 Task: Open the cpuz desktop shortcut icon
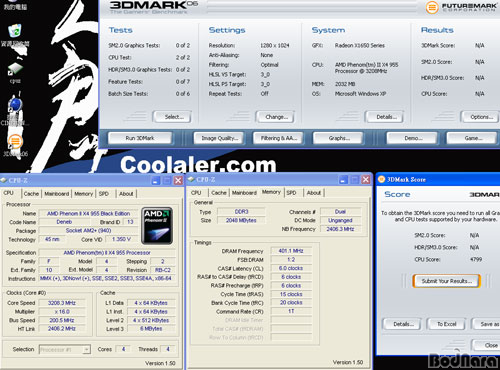(x=15, y=69)
